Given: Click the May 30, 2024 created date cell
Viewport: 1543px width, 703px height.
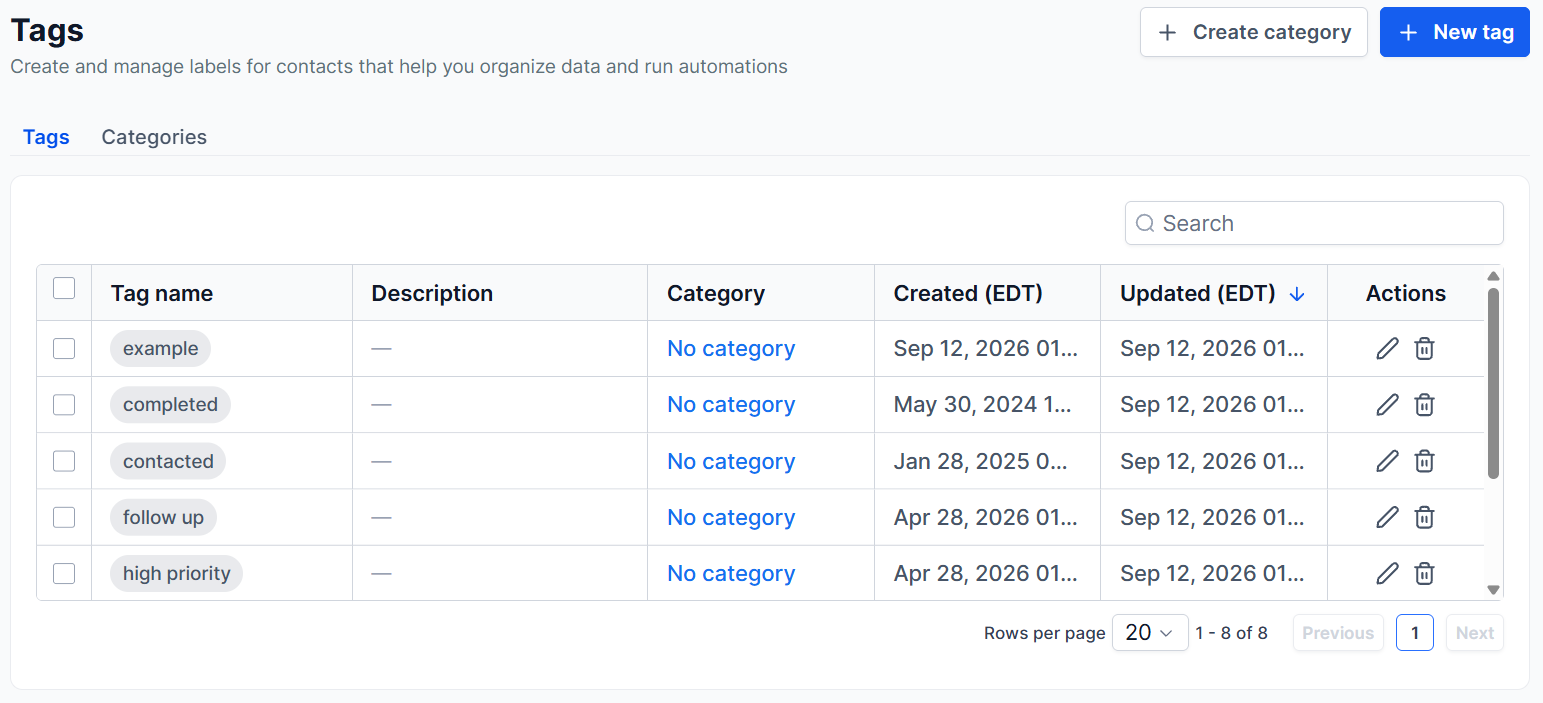Looking at the screenshot, I should point(986,404).
